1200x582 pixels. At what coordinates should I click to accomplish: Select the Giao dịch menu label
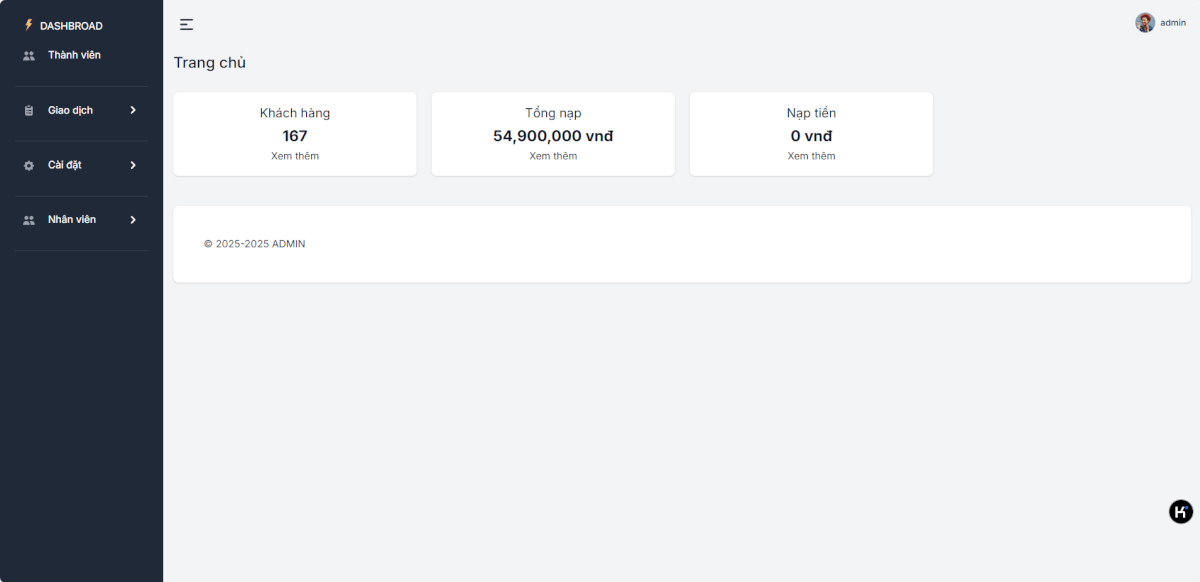[70, 110]
